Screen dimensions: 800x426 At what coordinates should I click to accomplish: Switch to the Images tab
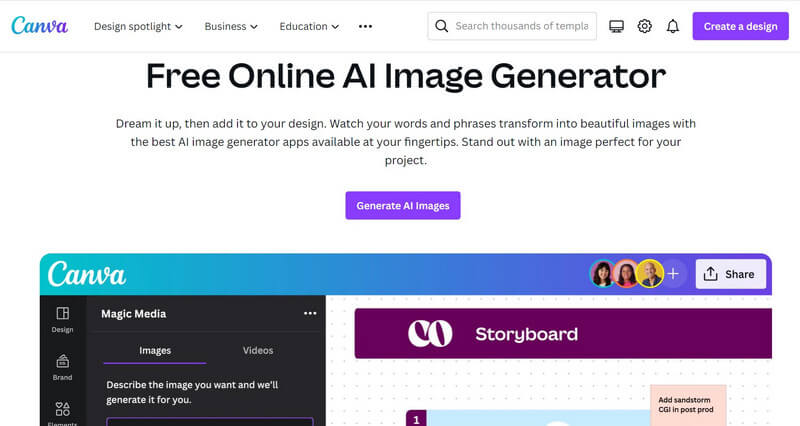155,351
